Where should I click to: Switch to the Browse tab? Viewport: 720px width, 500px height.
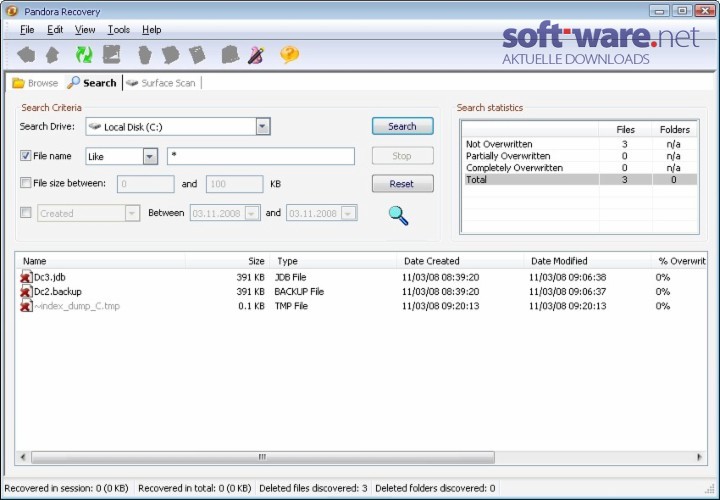pos(35,83)
